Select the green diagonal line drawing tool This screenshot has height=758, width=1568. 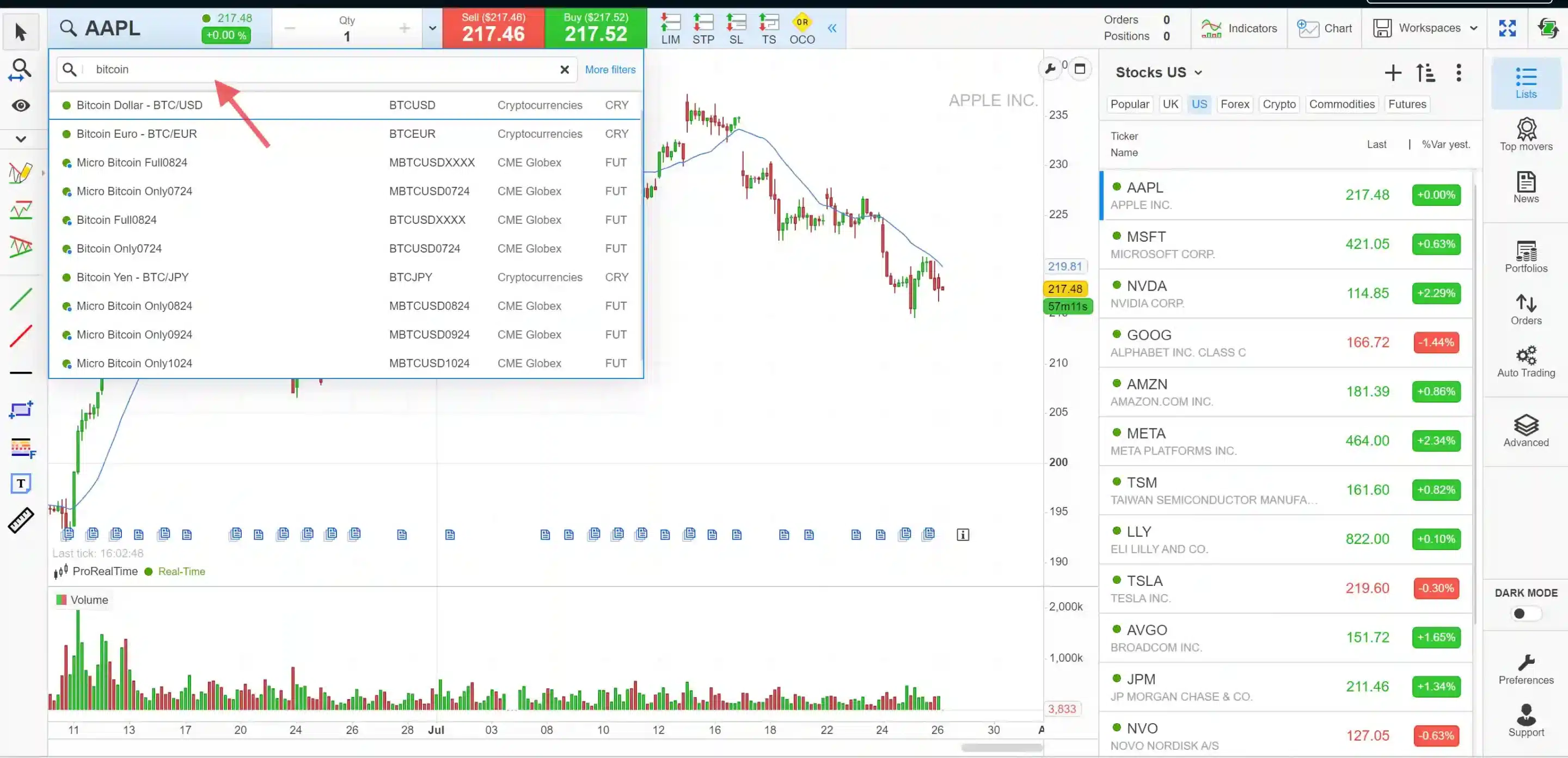click(x=21, y=299)
